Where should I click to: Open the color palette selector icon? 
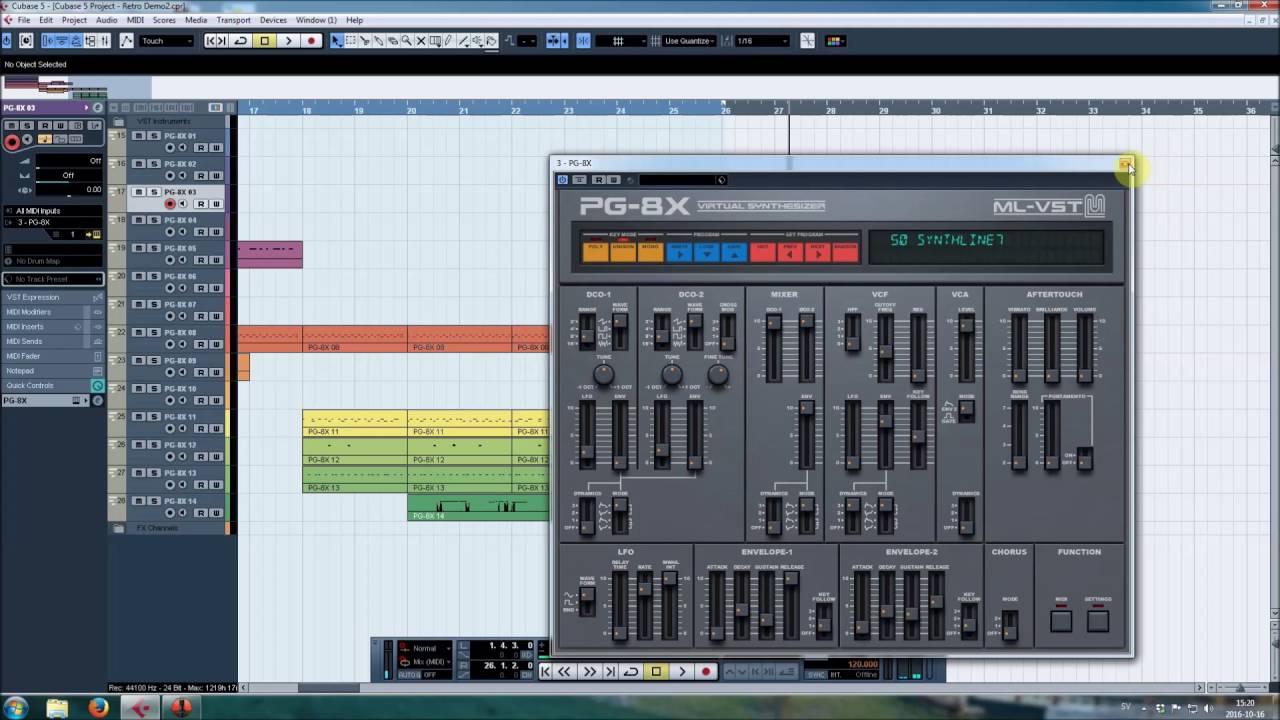pos(833,41)
